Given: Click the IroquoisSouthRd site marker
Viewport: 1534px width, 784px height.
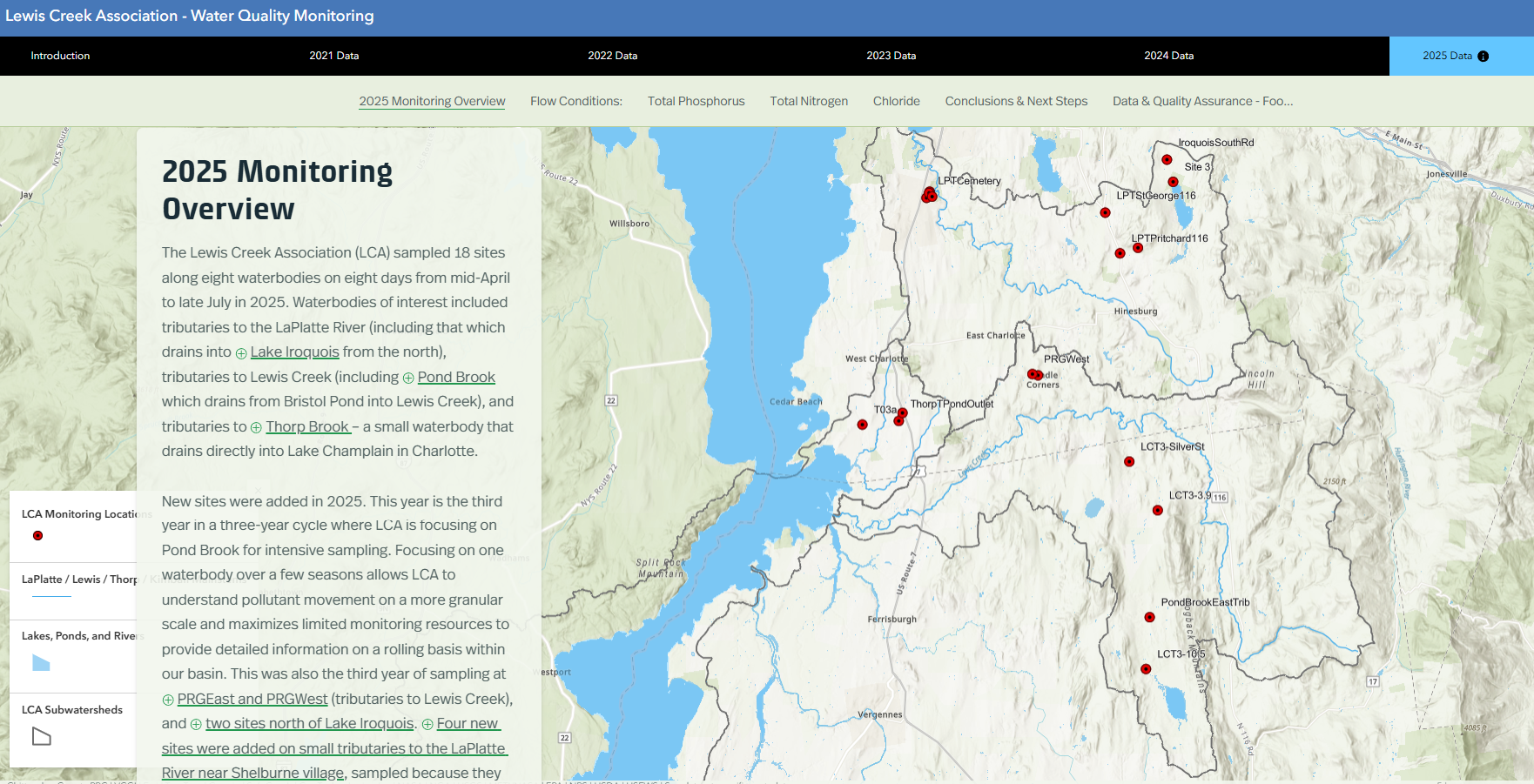Looking at the screenshot, I should point(1167,159).
